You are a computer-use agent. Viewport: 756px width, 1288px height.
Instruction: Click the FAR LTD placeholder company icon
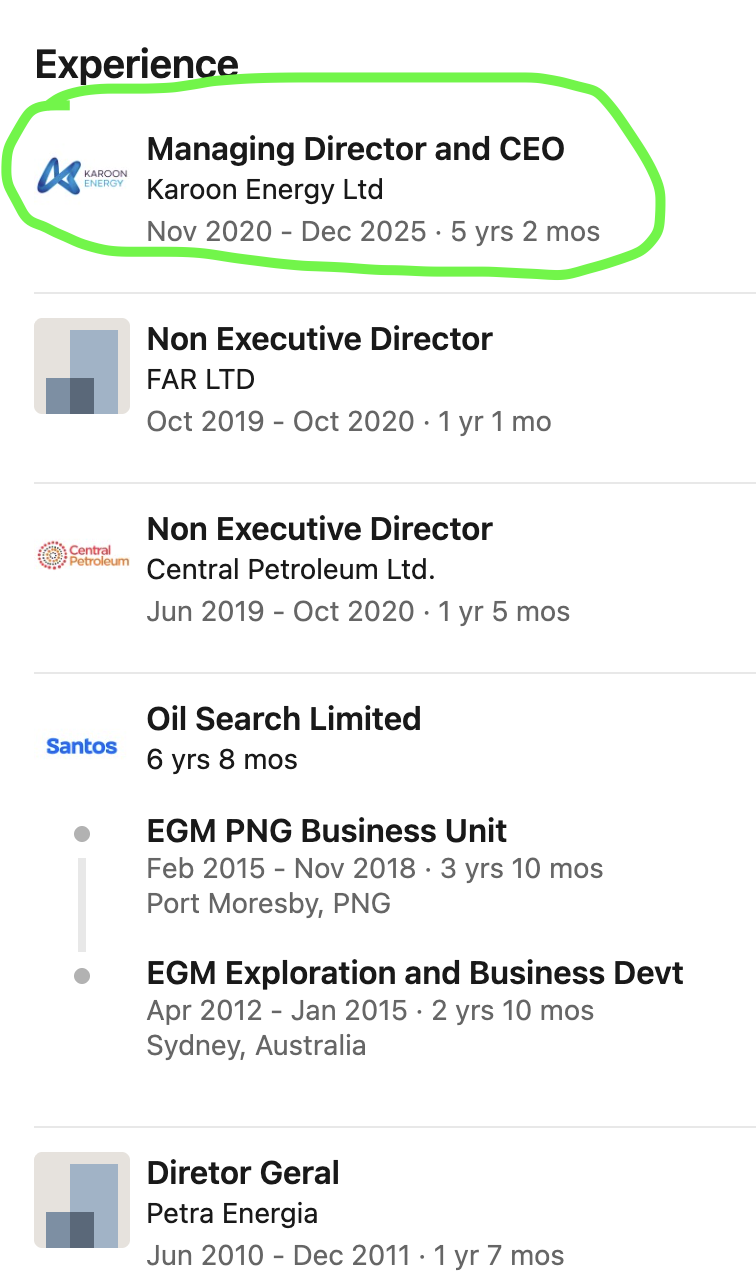(x=82, y=366)
